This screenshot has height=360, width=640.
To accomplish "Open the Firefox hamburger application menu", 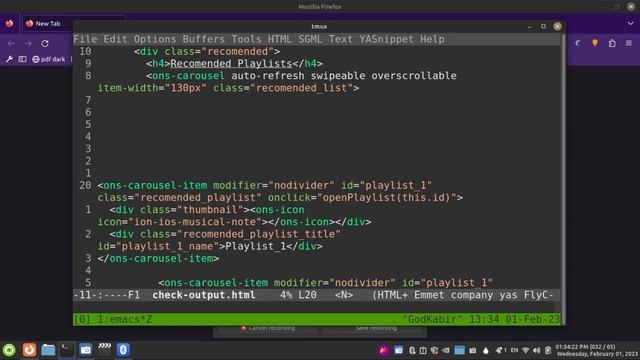I will [x=629, y=43].
